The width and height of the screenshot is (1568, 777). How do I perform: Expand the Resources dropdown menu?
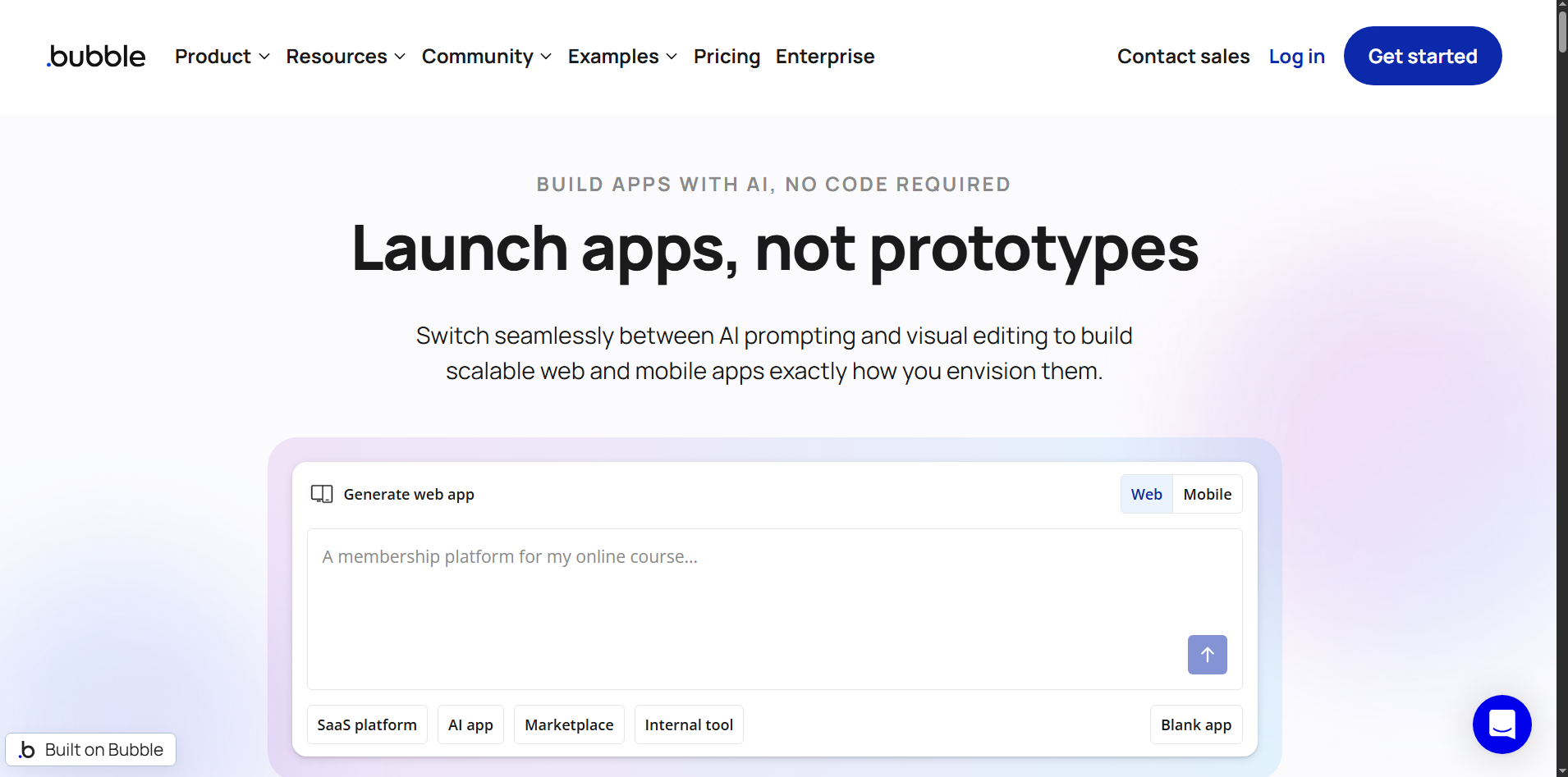coord(346,57)
